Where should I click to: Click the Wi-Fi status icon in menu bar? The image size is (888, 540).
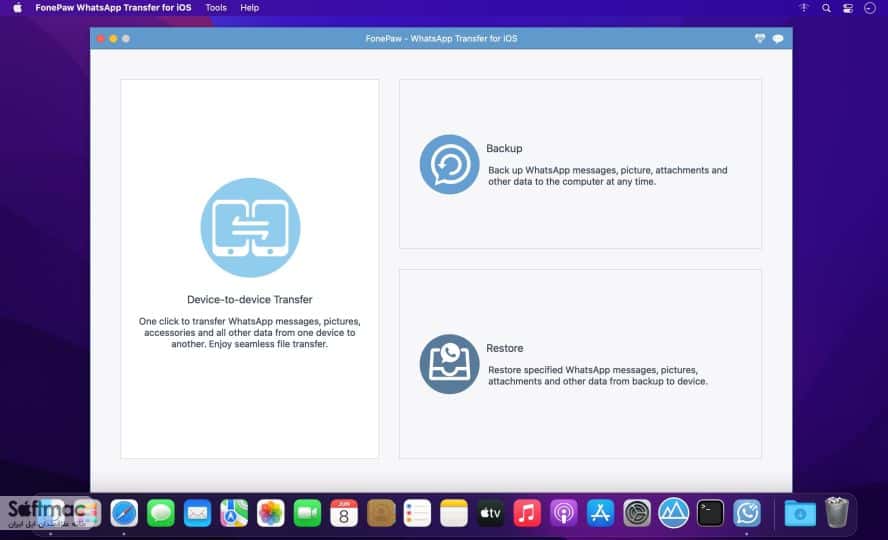click(x=804, y=8)
